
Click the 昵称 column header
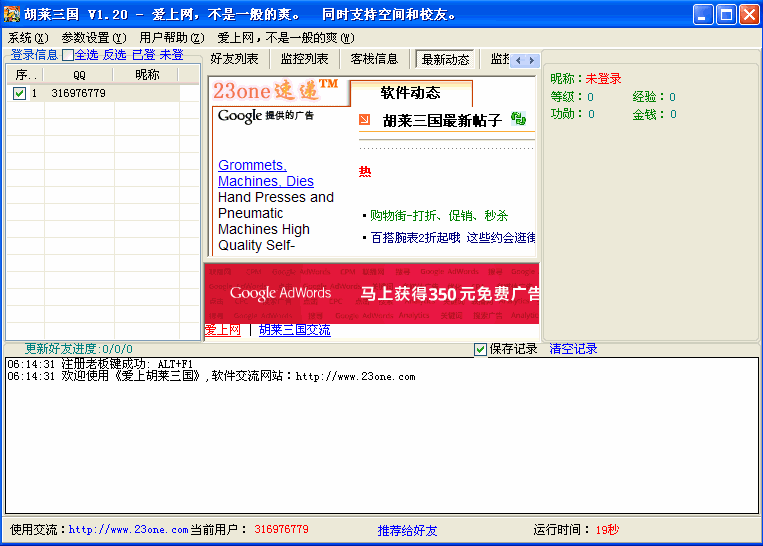coord(147,75)
